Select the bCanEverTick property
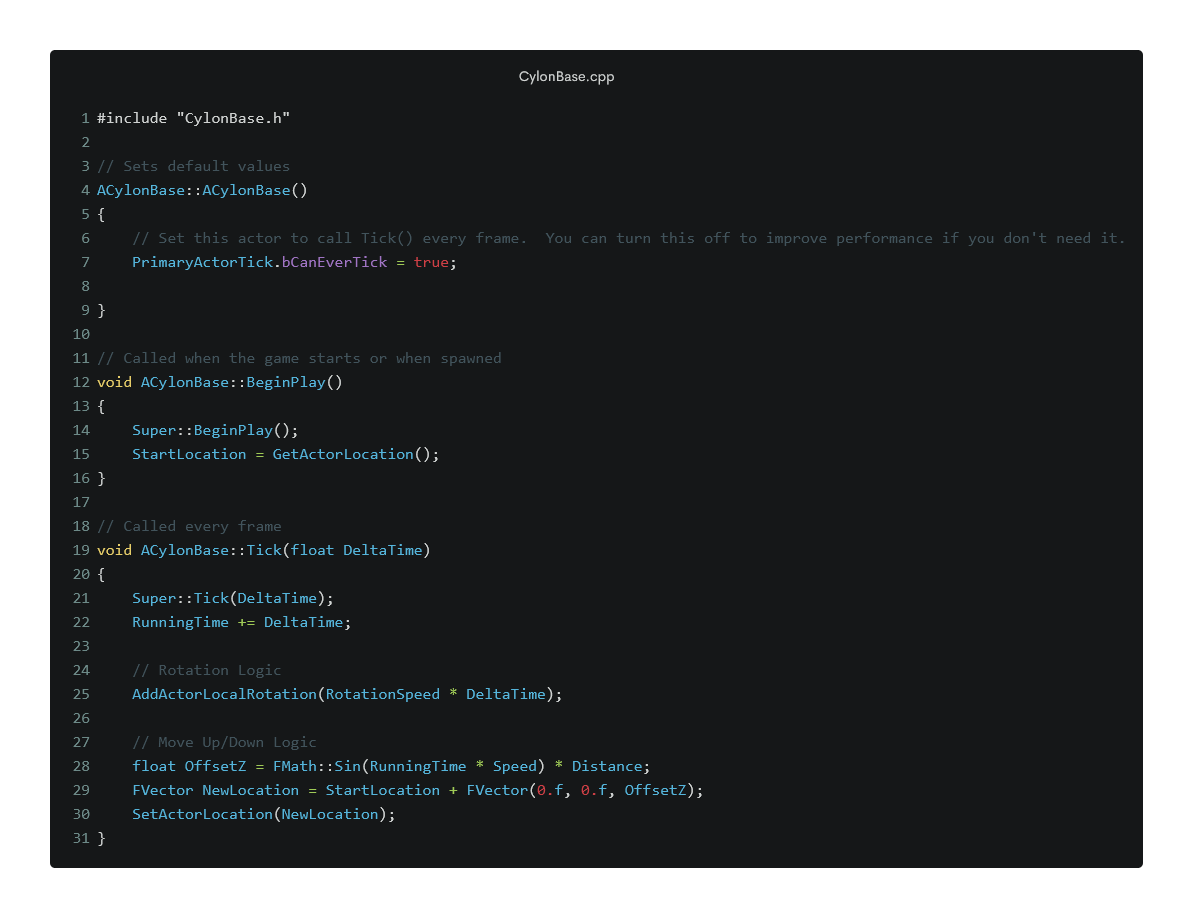1193x918 pixels. pyautogui.click(x=334, y=262)
